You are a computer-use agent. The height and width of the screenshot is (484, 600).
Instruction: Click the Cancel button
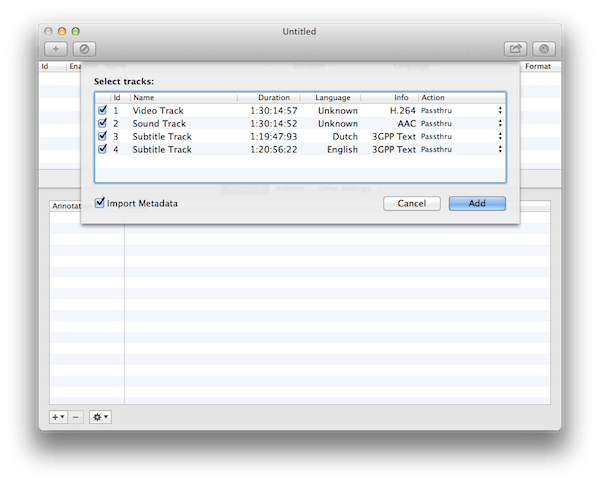[412, 203]
